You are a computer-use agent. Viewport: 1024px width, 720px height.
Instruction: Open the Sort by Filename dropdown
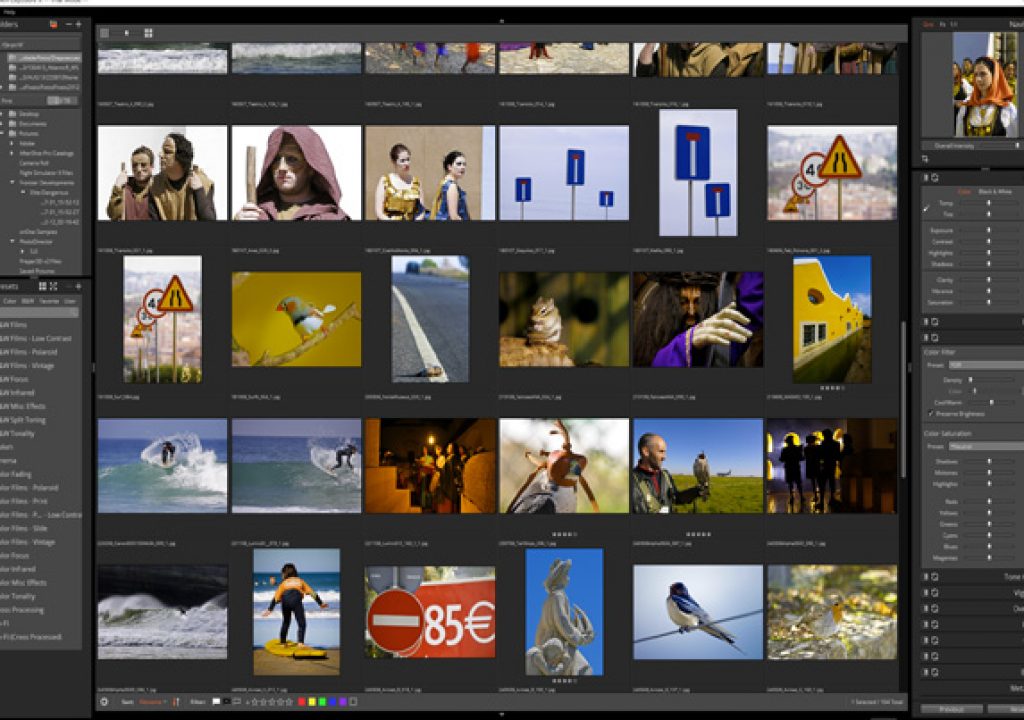coord(152,702)
